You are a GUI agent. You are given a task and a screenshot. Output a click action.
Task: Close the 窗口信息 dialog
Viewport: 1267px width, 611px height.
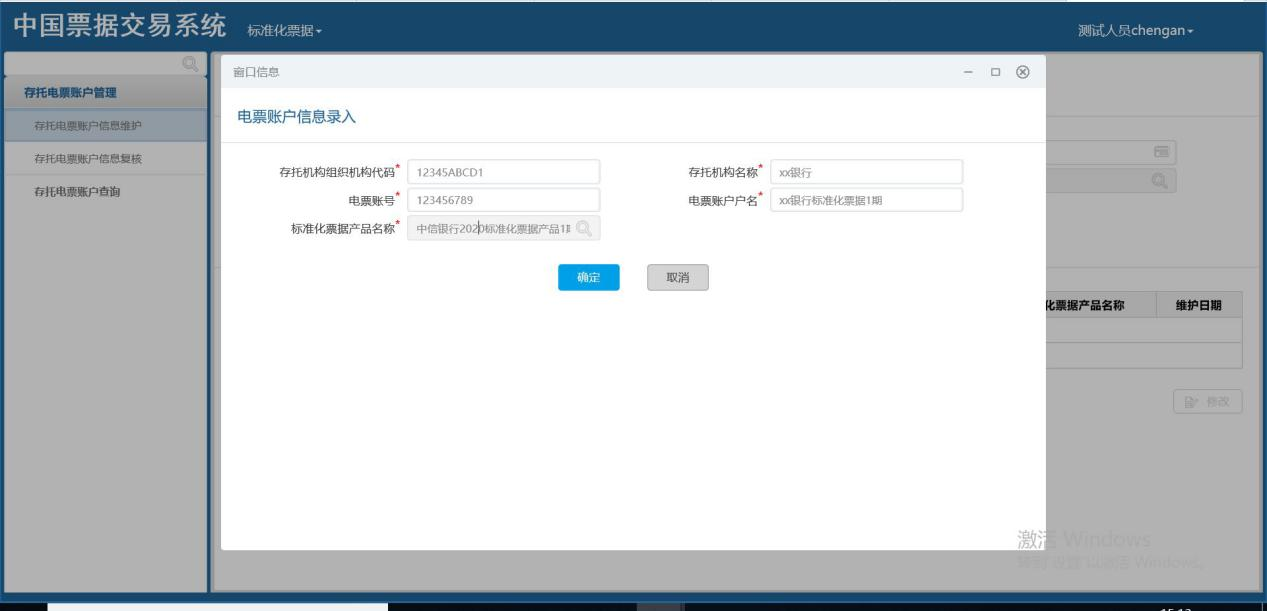click(1022, 72)
